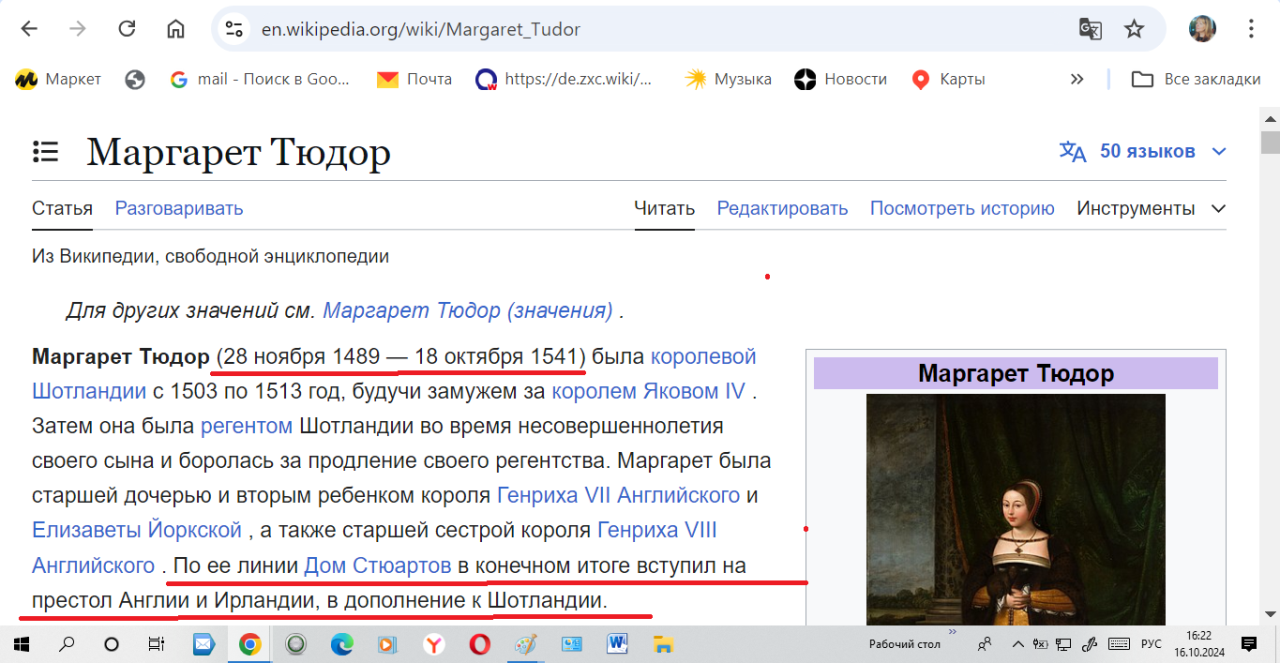Screen dimensions: 1280x663
Task: Open Посмотреть историю tab
Action: (962, 209)
